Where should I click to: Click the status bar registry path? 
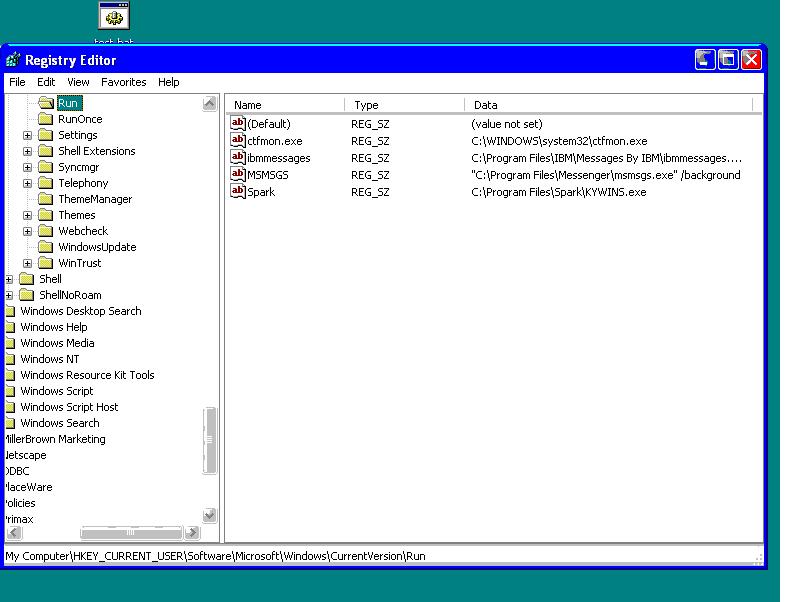click(215, 556)
